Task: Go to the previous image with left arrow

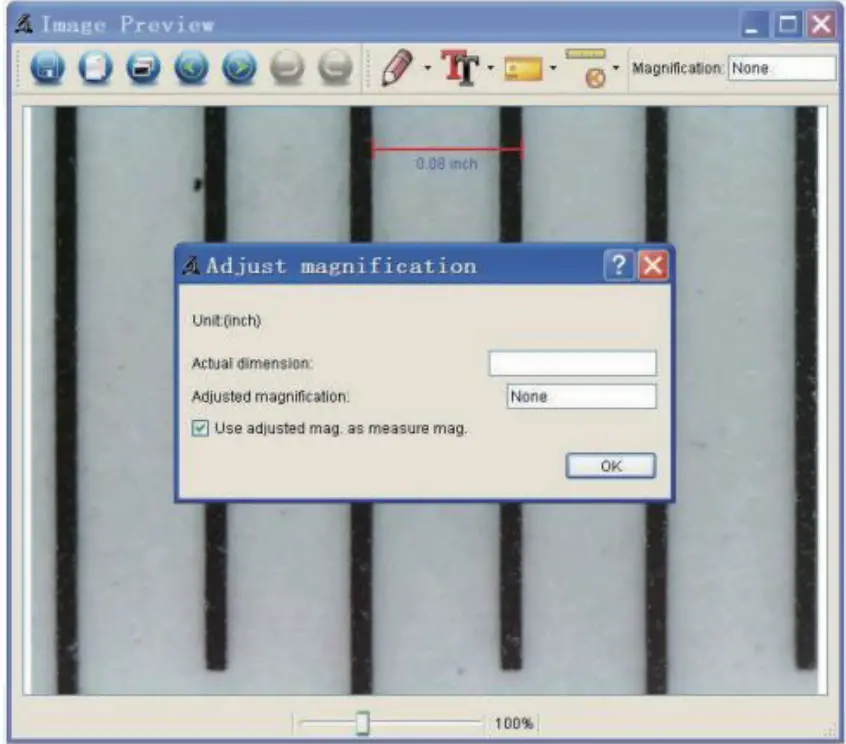Action: click(192, 68)
